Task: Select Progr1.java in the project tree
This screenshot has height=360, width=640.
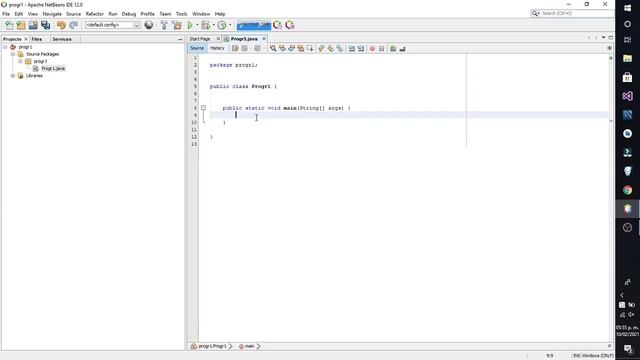Action: click(53, 69)
